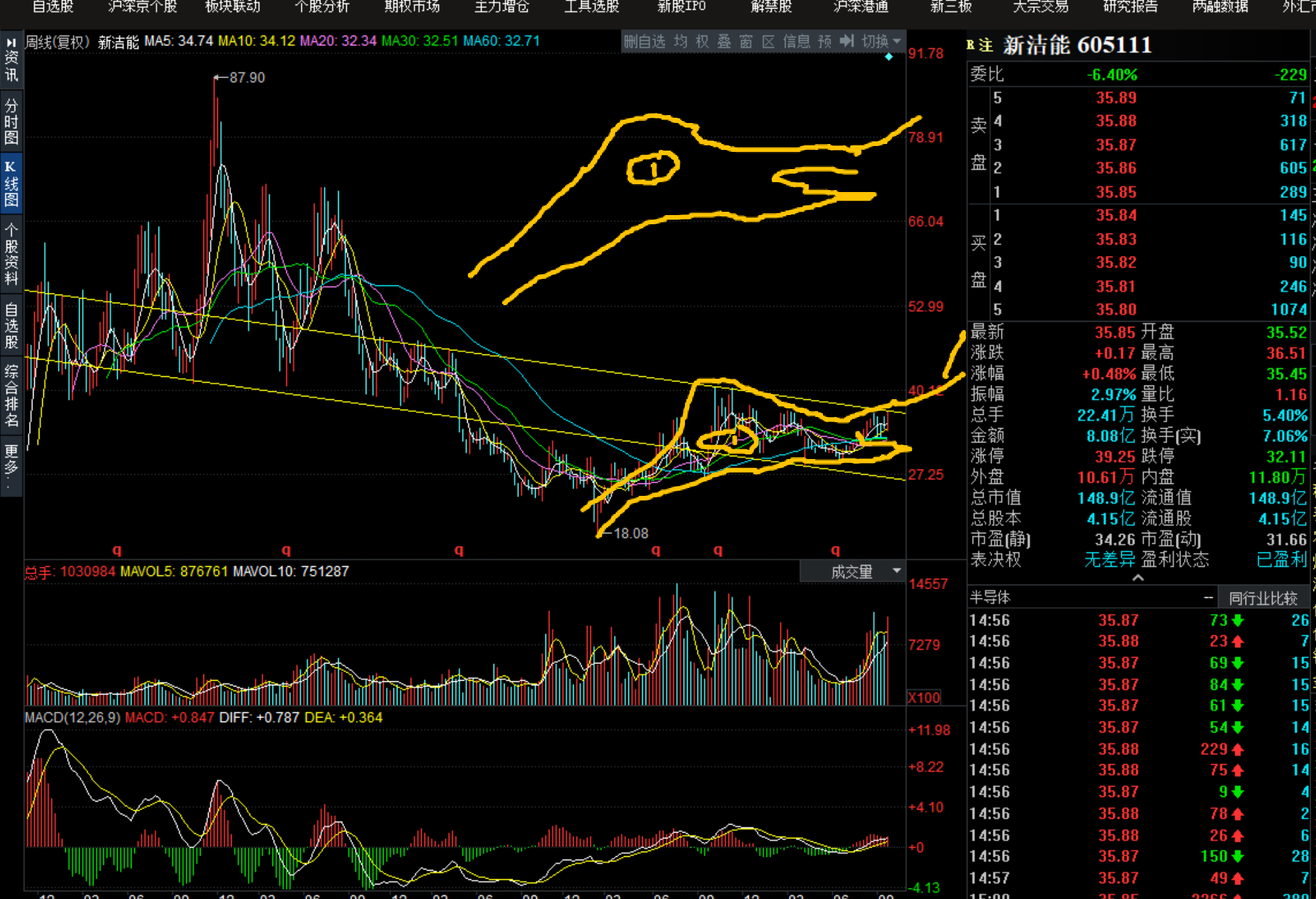Toggle the 权 ex-rights adjustment

click(702, 41)
